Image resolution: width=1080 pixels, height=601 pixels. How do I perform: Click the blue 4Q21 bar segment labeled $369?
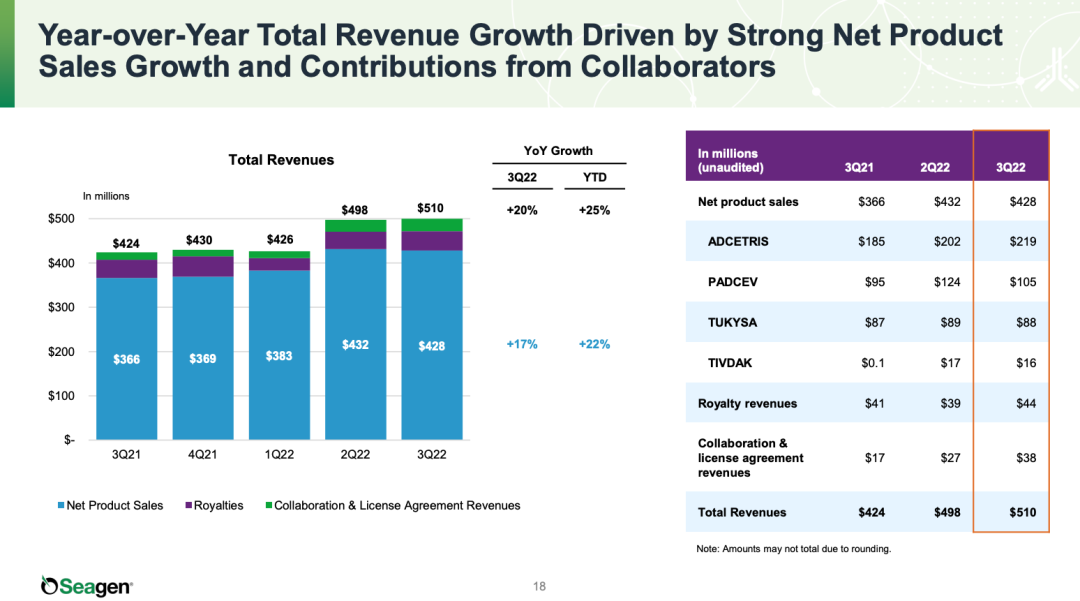[x=202, y=358]
